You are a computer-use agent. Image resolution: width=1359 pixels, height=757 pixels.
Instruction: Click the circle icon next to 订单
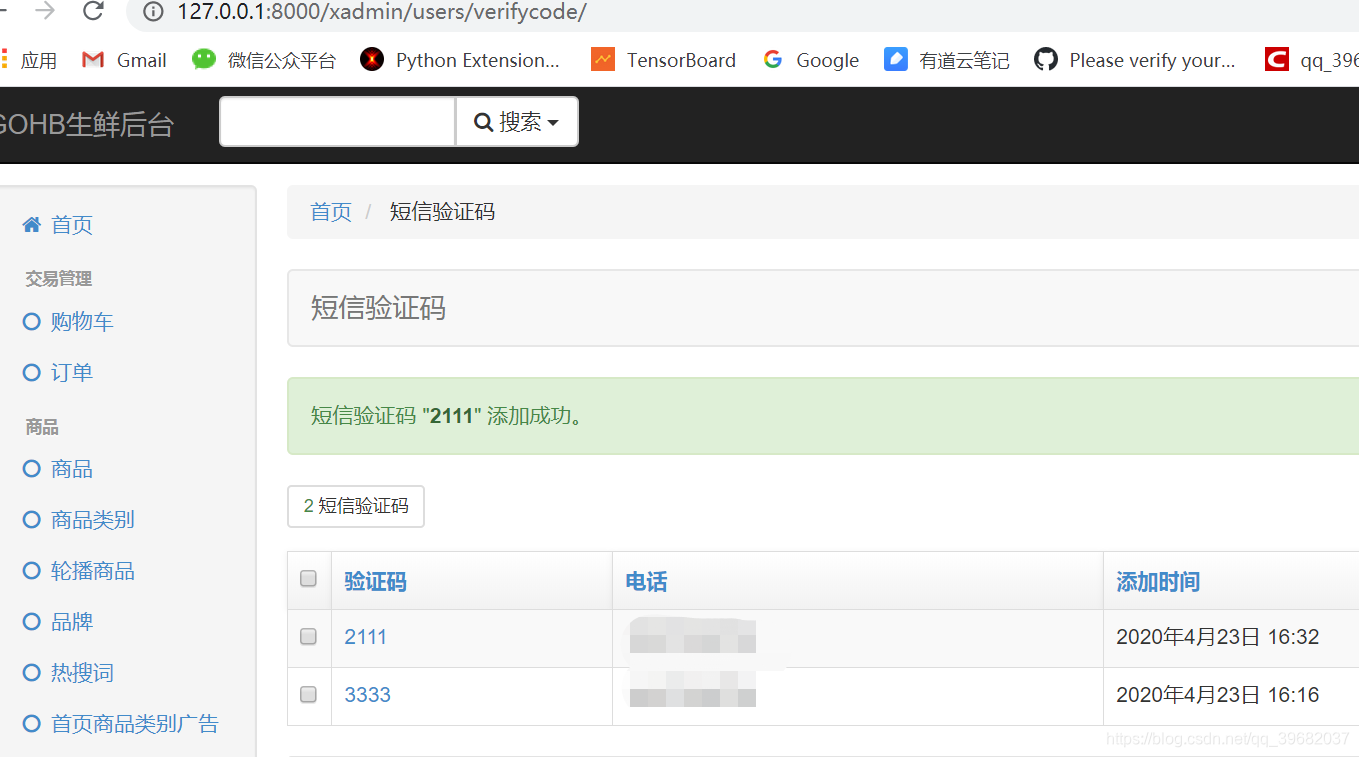32,372
